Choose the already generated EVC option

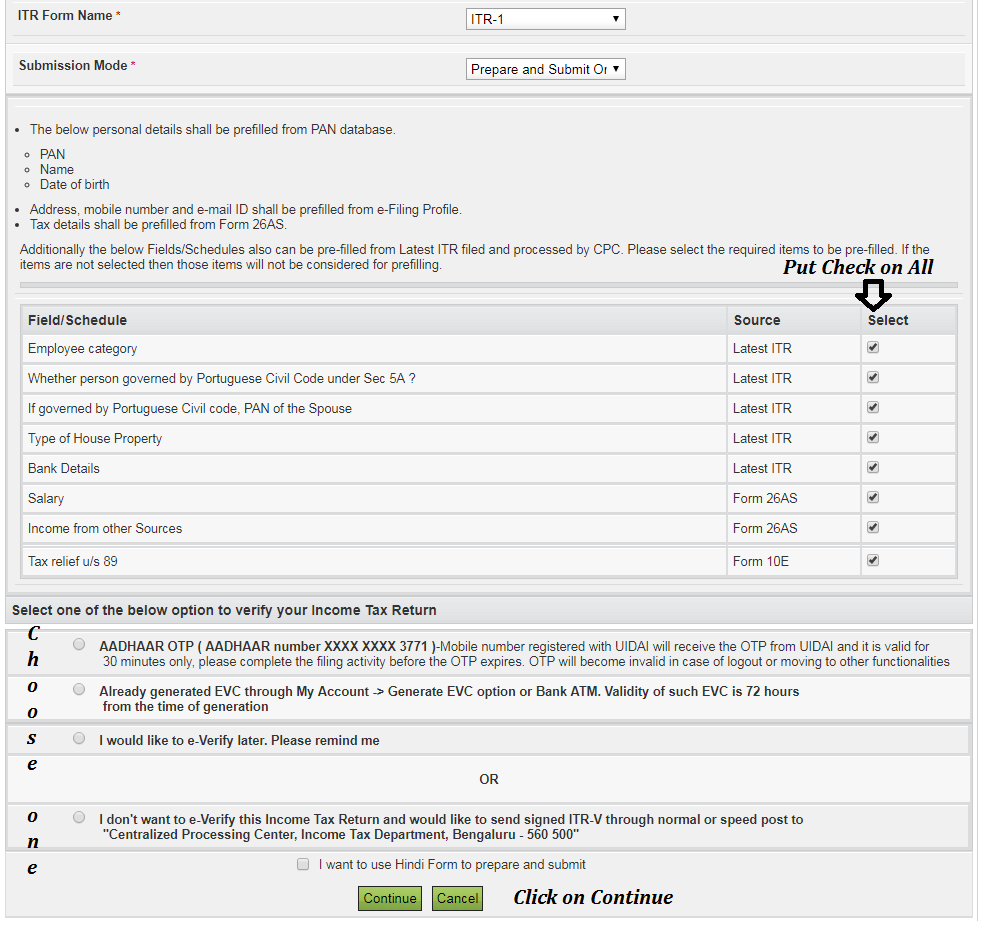click(79, 689)
